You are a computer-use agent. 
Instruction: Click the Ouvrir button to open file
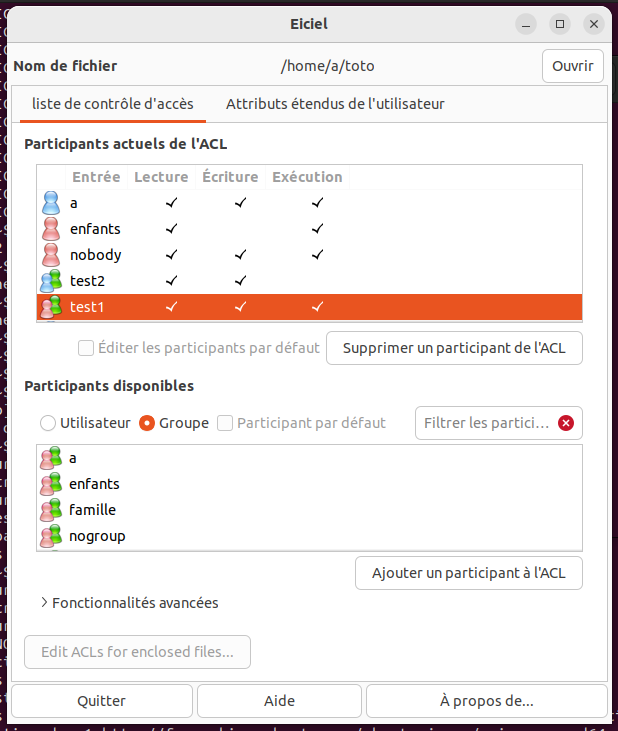point(572,66)
